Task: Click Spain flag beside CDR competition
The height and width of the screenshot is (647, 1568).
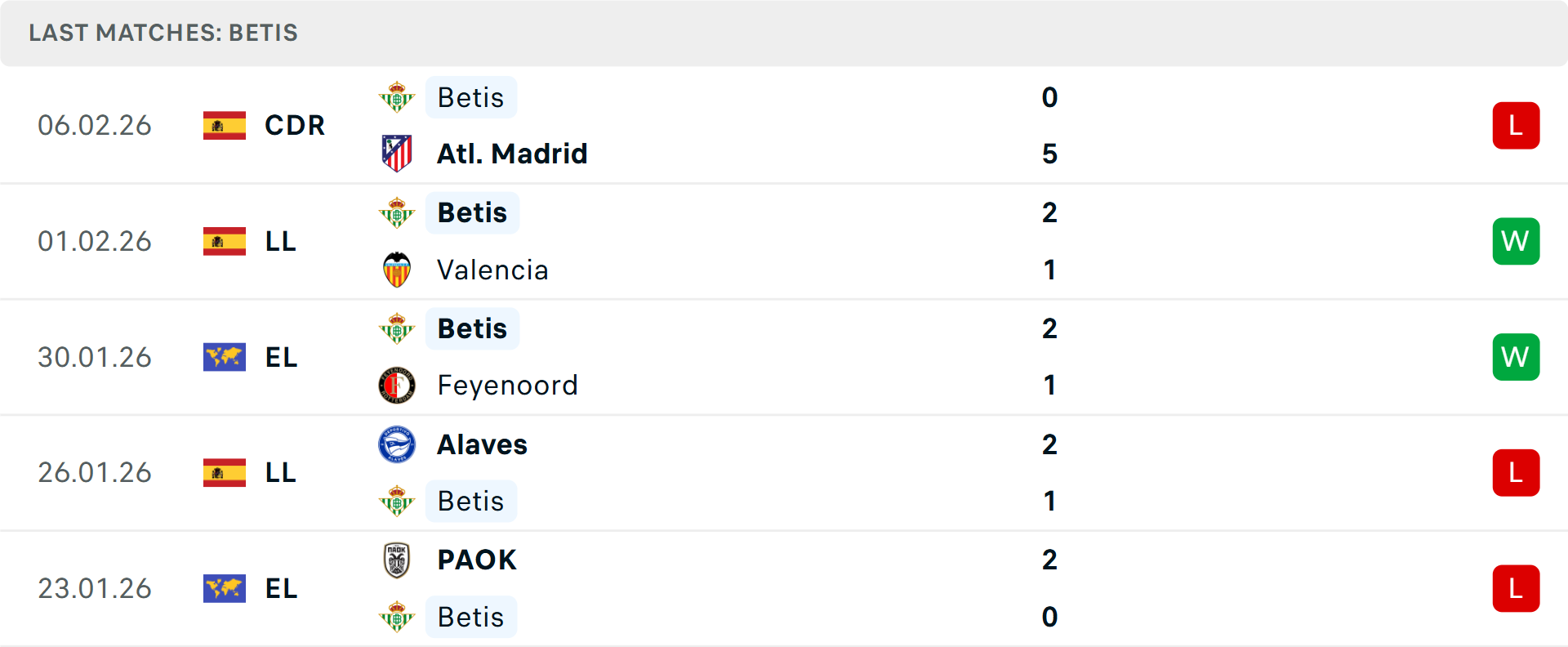Action: pyautogui.click(x=225, y=125)
